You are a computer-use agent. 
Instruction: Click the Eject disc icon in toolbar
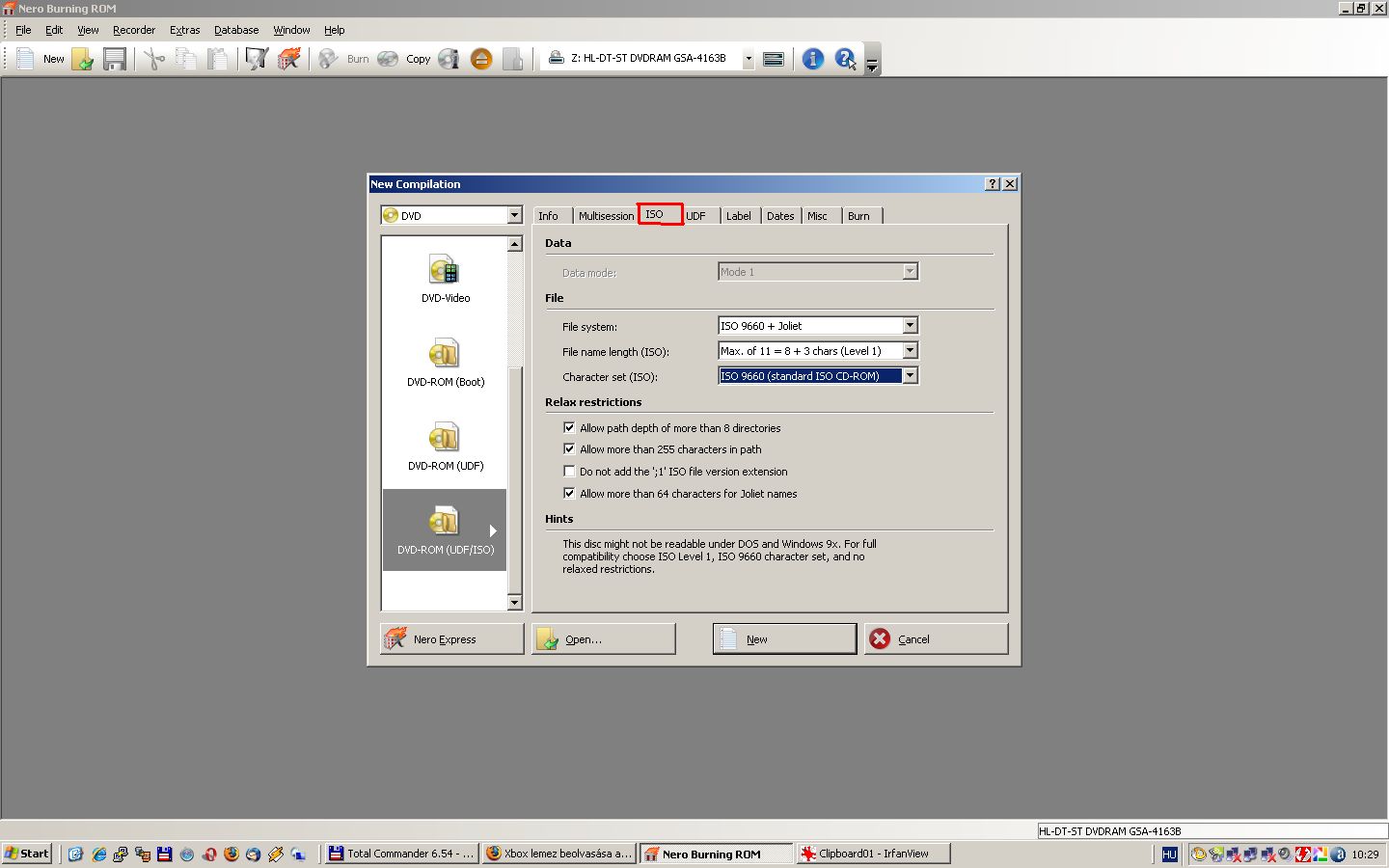(481, 59)
